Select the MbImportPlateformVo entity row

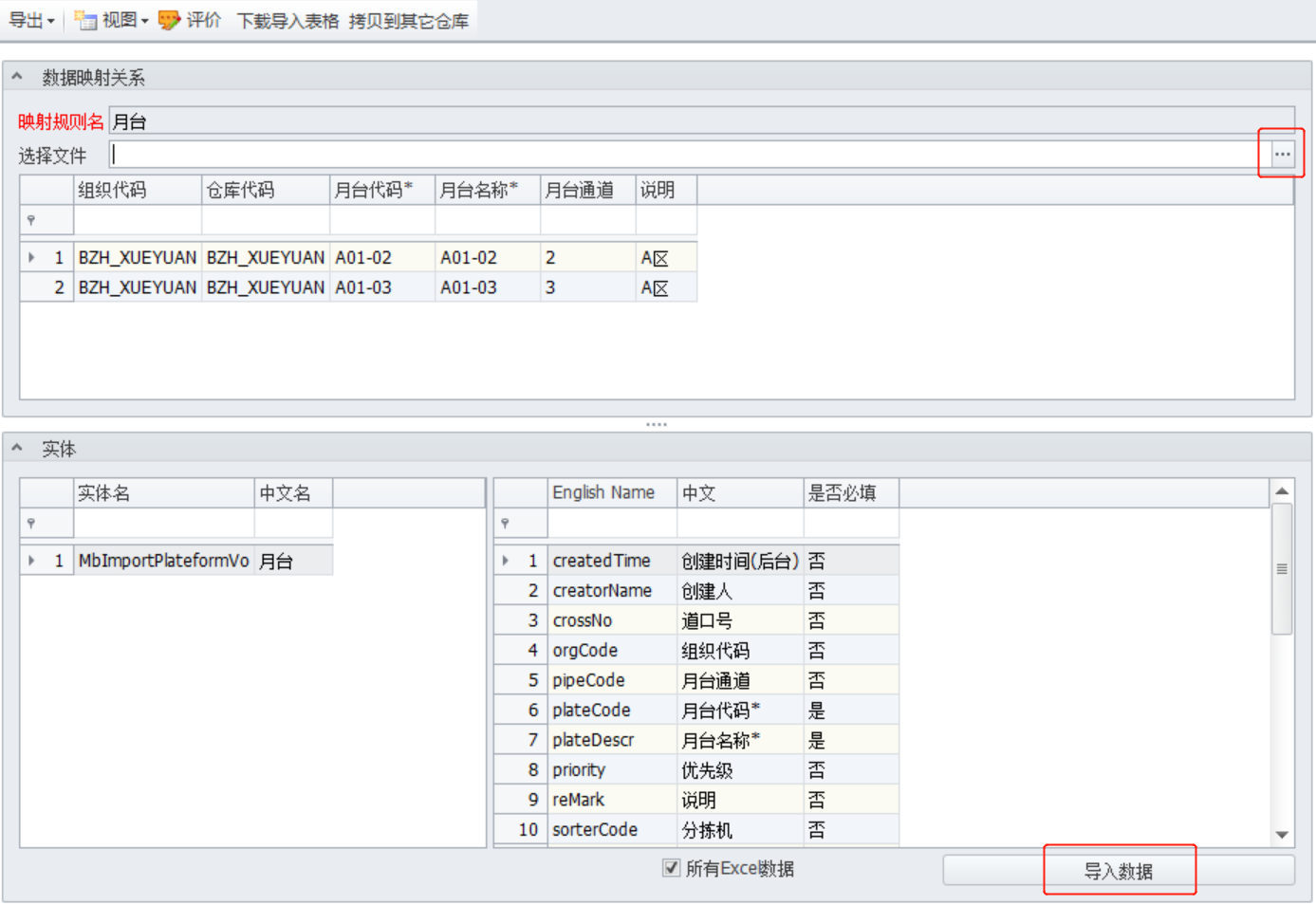pos(163,561)
